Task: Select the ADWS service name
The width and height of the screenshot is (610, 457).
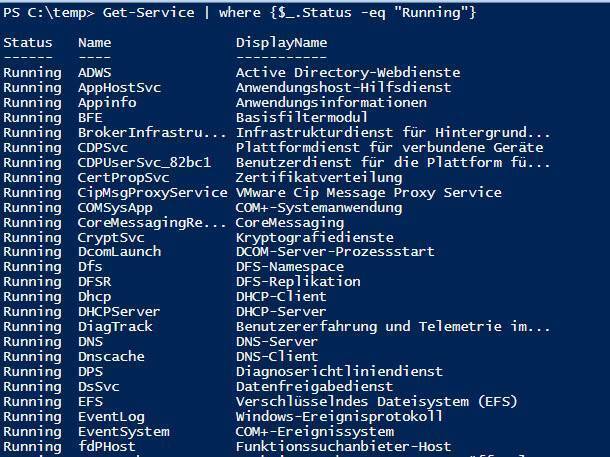Action: tap(94, 72)
